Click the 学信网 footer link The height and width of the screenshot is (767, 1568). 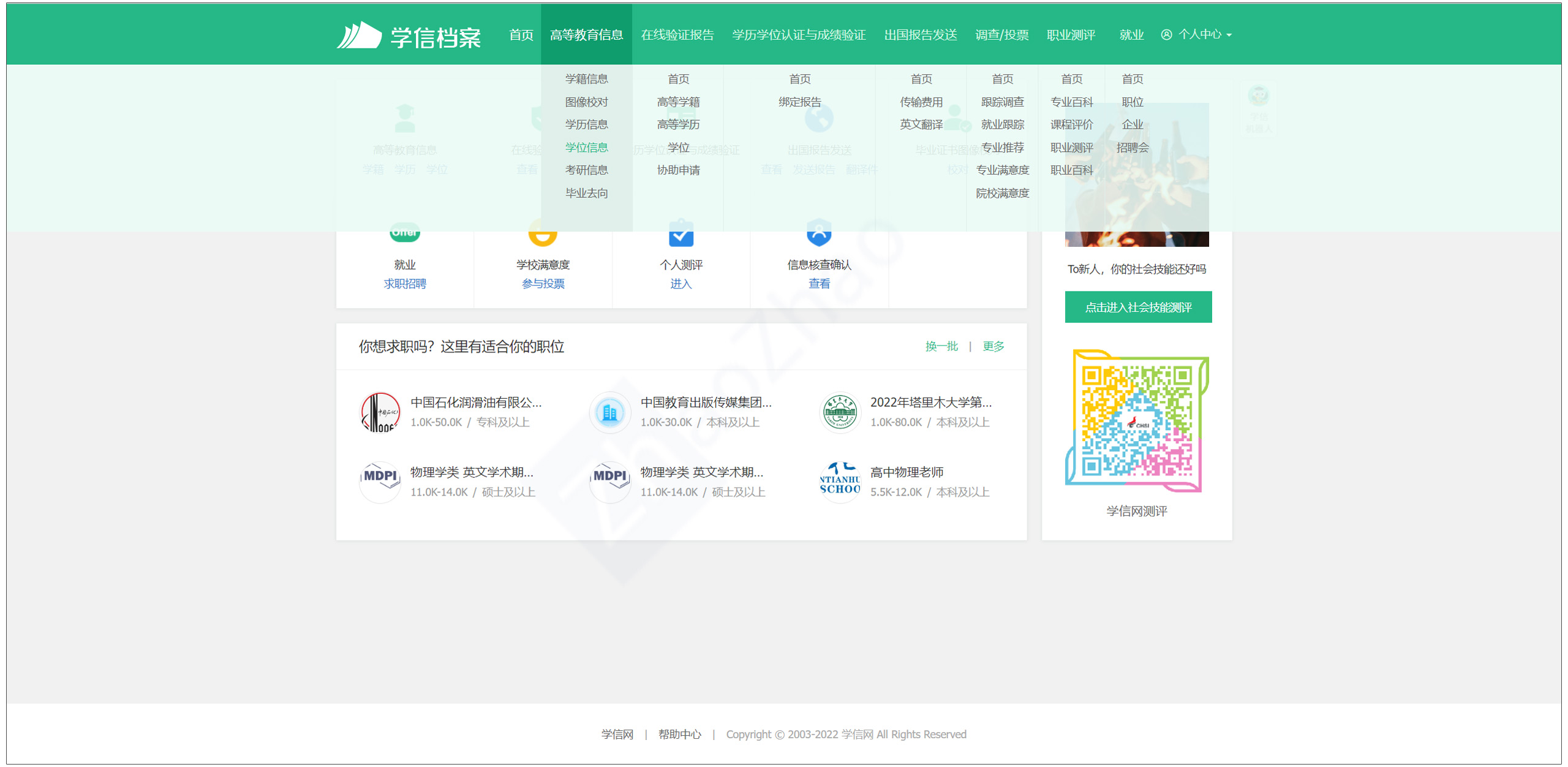617,735
